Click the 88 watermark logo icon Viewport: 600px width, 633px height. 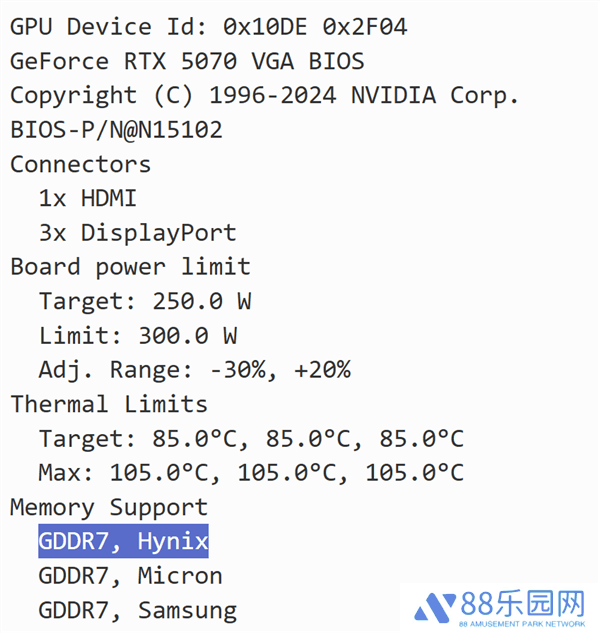click(x=436, y=606)
